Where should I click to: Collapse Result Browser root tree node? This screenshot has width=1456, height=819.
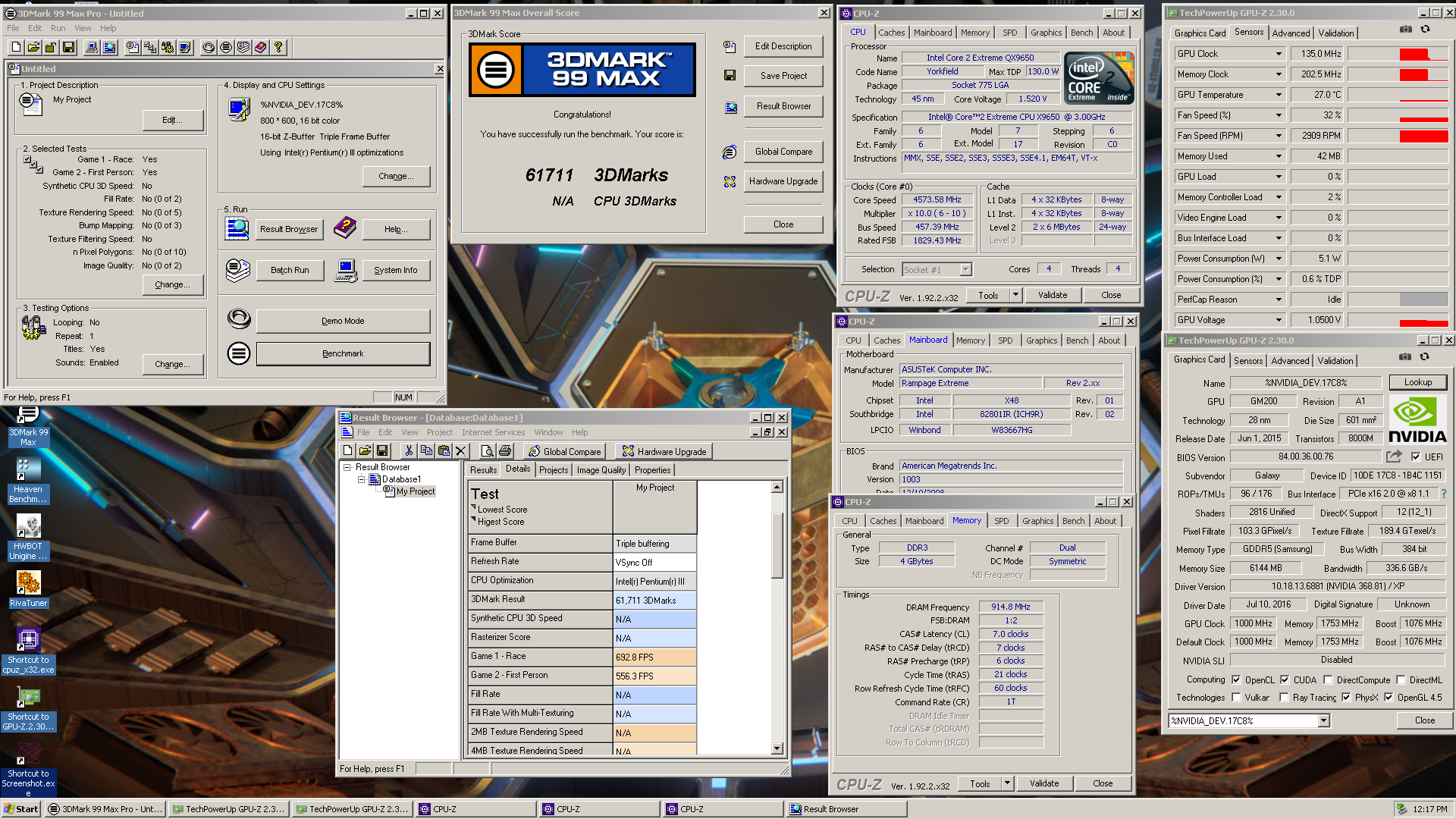[347, 467]
